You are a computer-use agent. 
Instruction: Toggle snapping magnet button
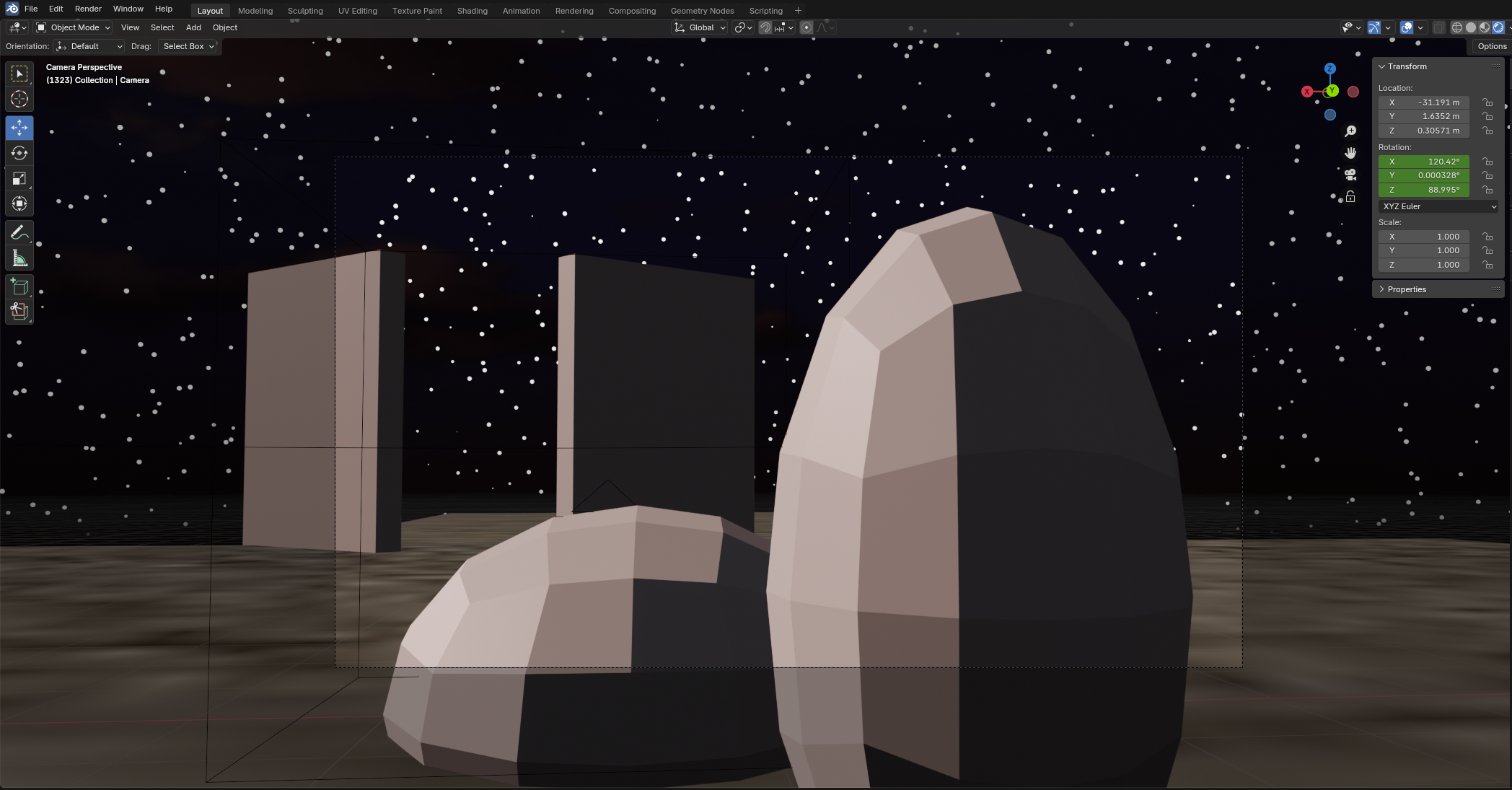pos(765,27)
